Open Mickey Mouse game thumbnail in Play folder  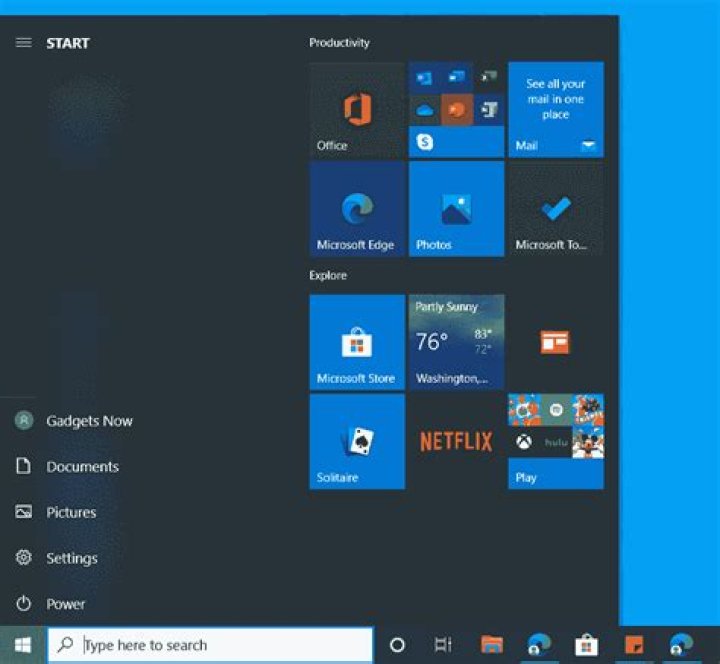(x=588, y=442)
